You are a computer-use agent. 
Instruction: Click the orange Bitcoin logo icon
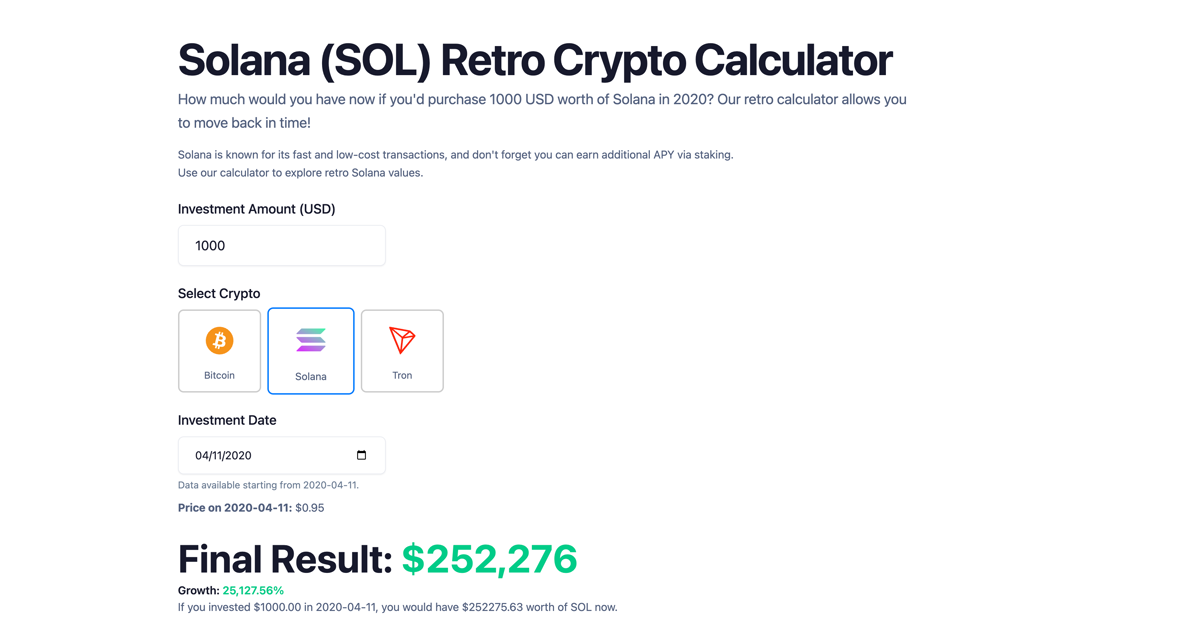pyautogui.click(x=219, y=340)
